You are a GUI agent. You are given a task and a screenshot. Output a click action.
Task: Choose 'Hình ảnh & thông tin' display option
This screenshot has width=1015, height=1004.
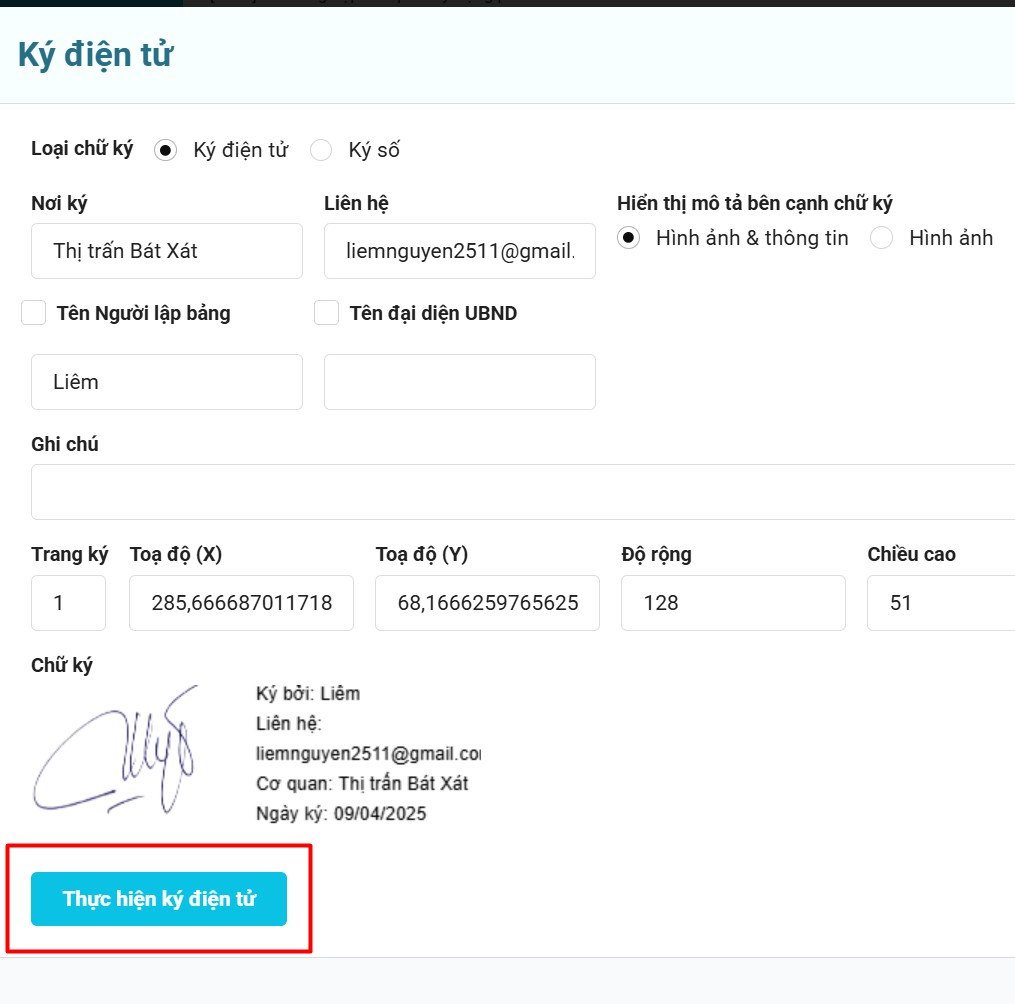click(x=629, y=238)
